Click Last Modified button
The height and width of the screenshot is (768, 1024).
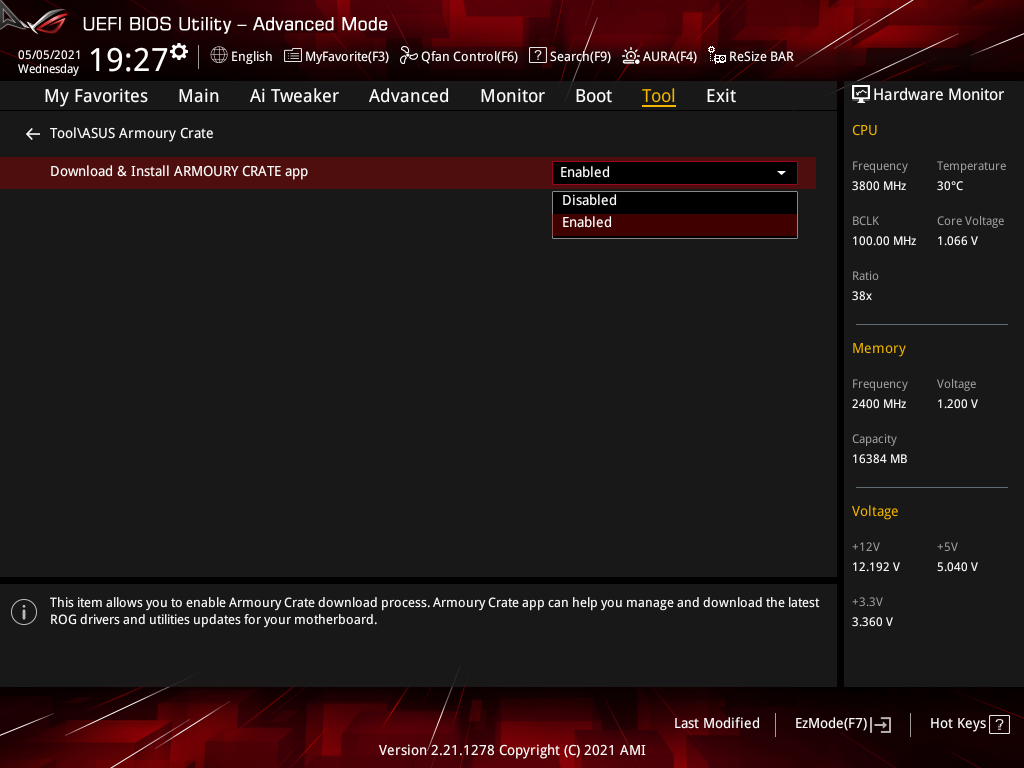pyautogui.click(x=716, y=724)
